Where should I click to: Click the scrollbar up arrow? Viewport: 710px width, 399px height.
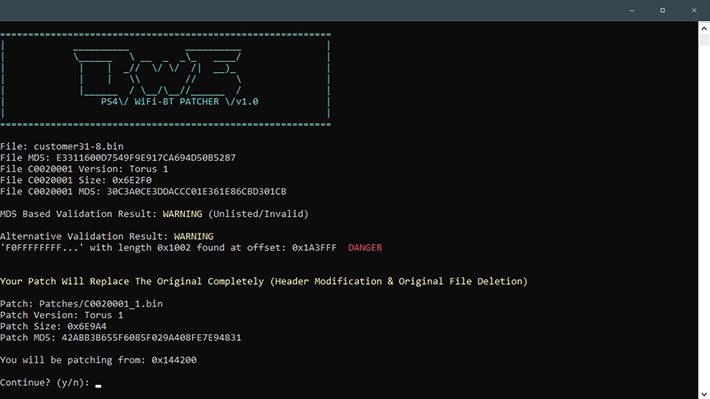704,28
